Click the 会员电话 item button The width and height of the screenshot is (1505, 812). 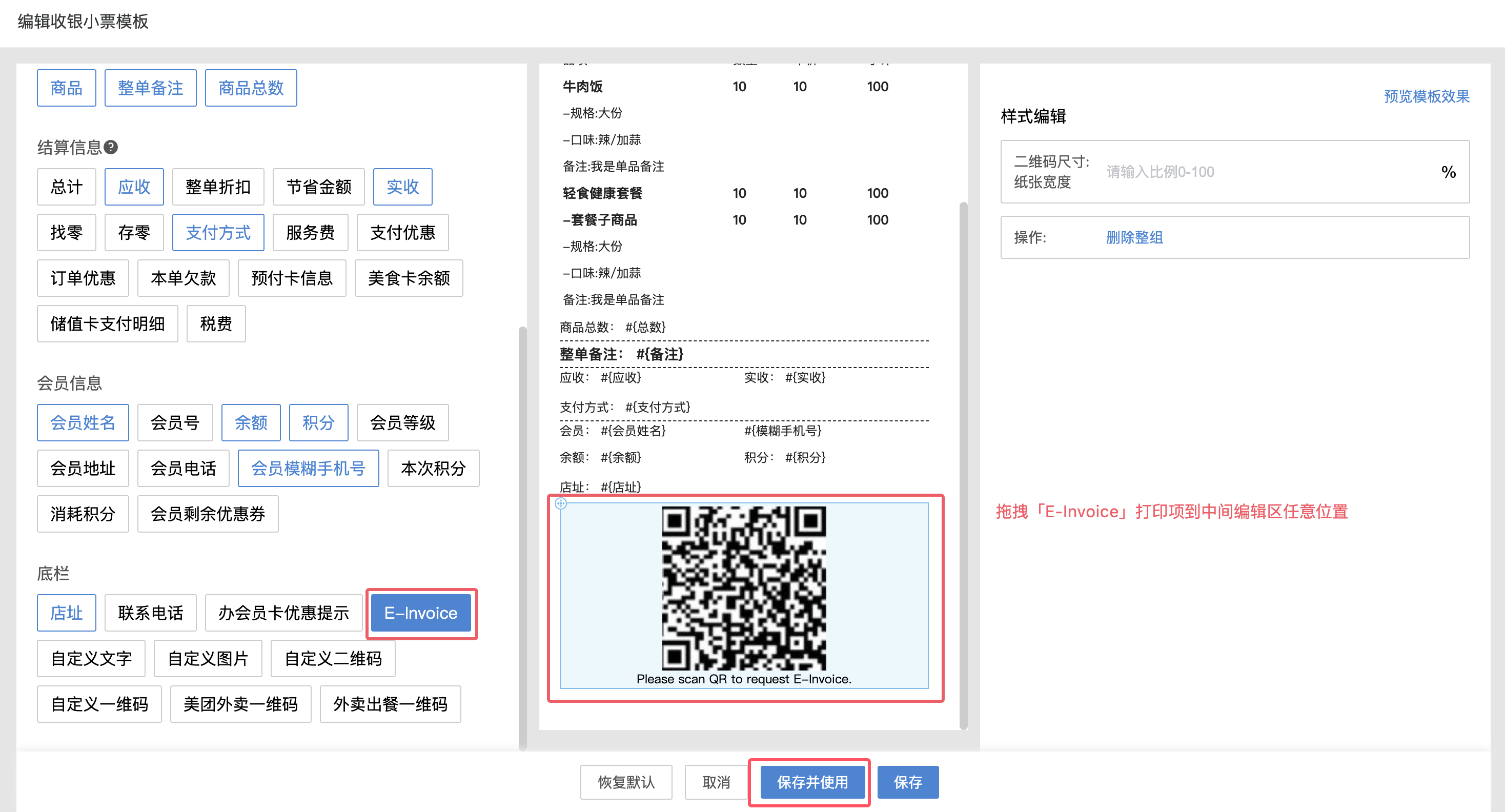tap(184, 468)
